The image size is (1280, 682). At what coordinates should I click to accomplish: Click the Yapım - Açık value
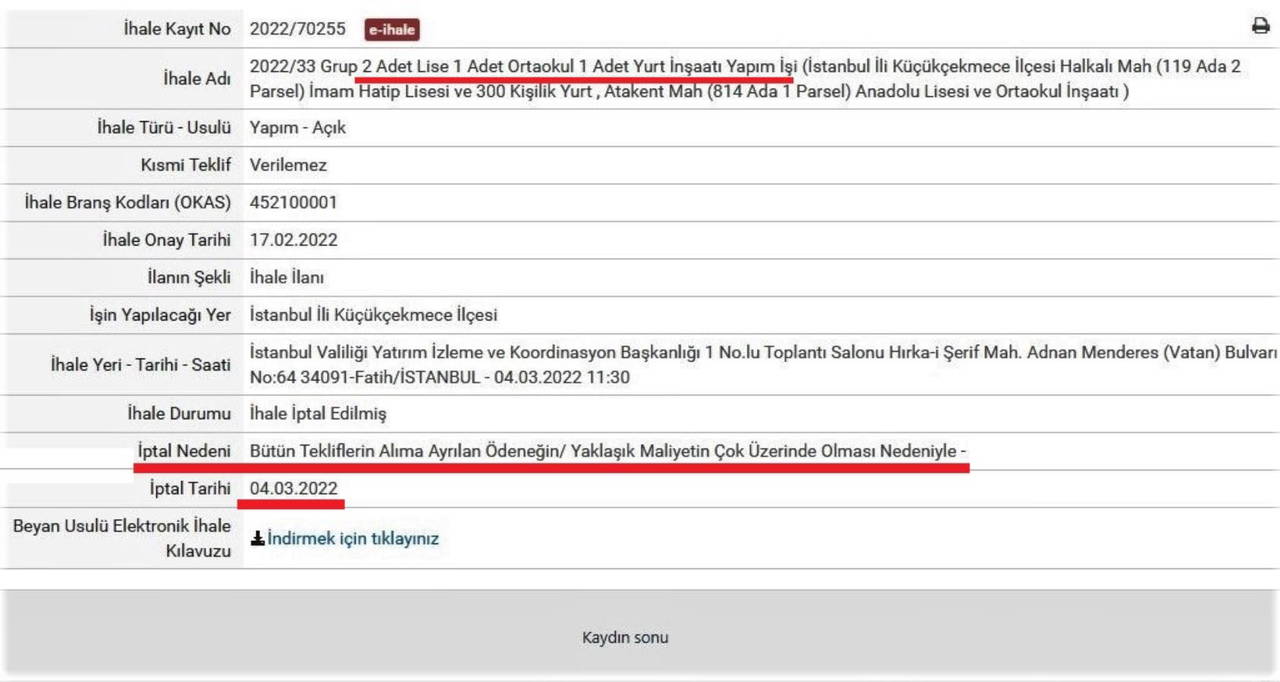coord(297,128)
